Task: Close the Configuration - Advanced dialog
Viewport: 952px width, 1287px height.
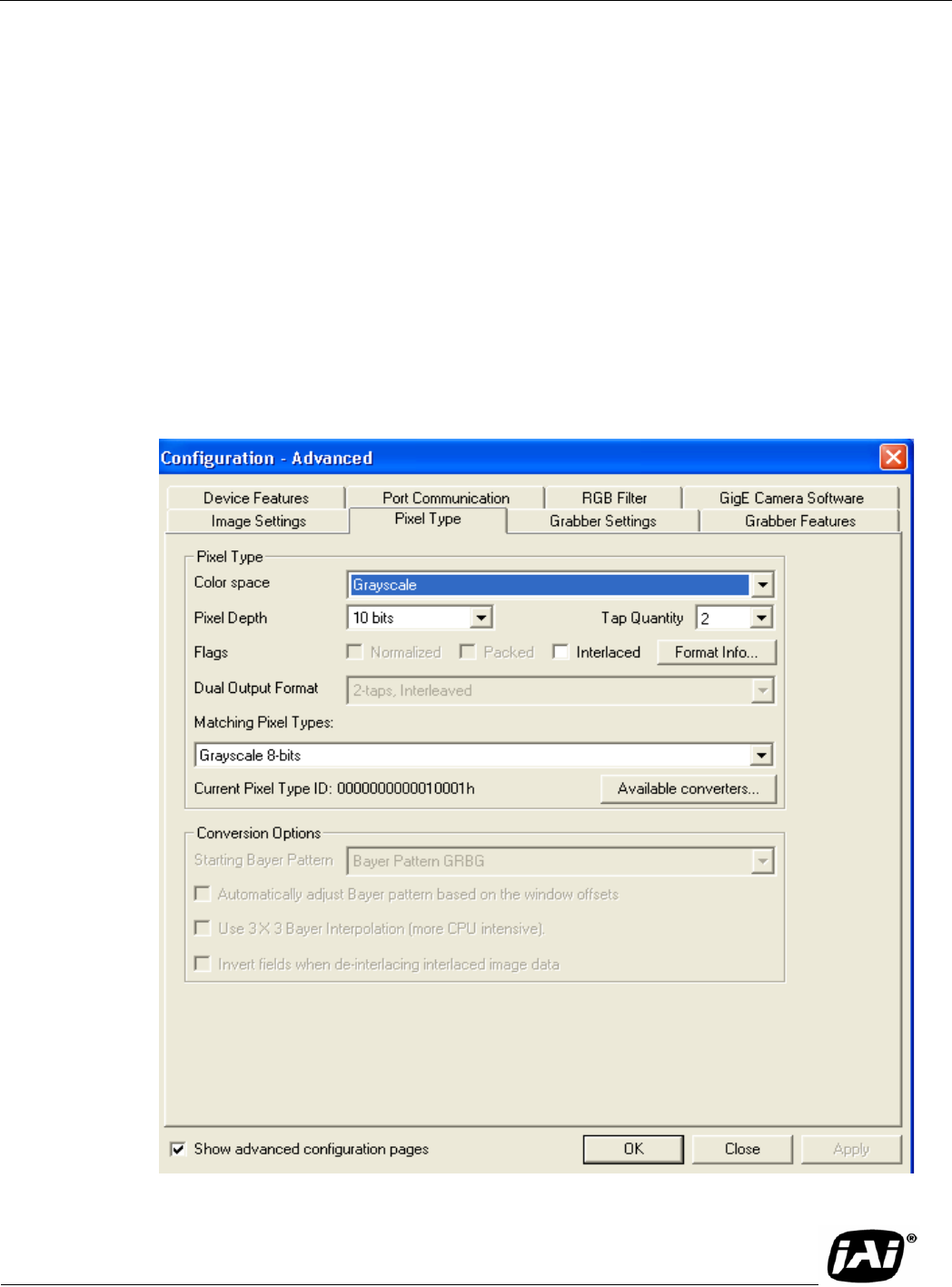Action: [894, 457]
